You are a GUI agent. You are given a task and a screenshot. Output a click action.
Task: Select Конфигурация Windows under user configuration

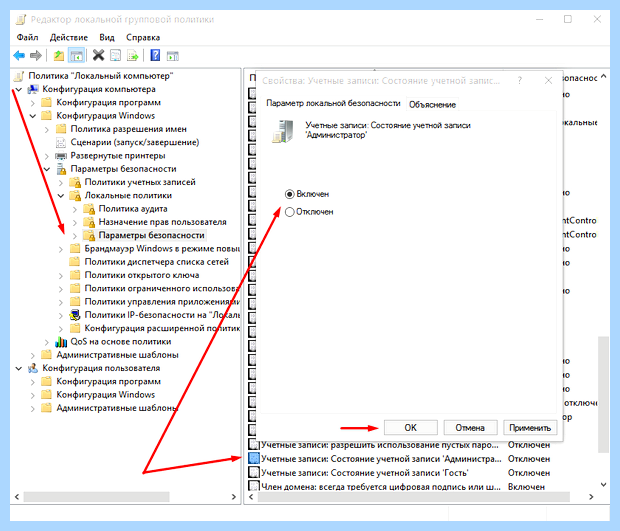click(x=106, y=395)
